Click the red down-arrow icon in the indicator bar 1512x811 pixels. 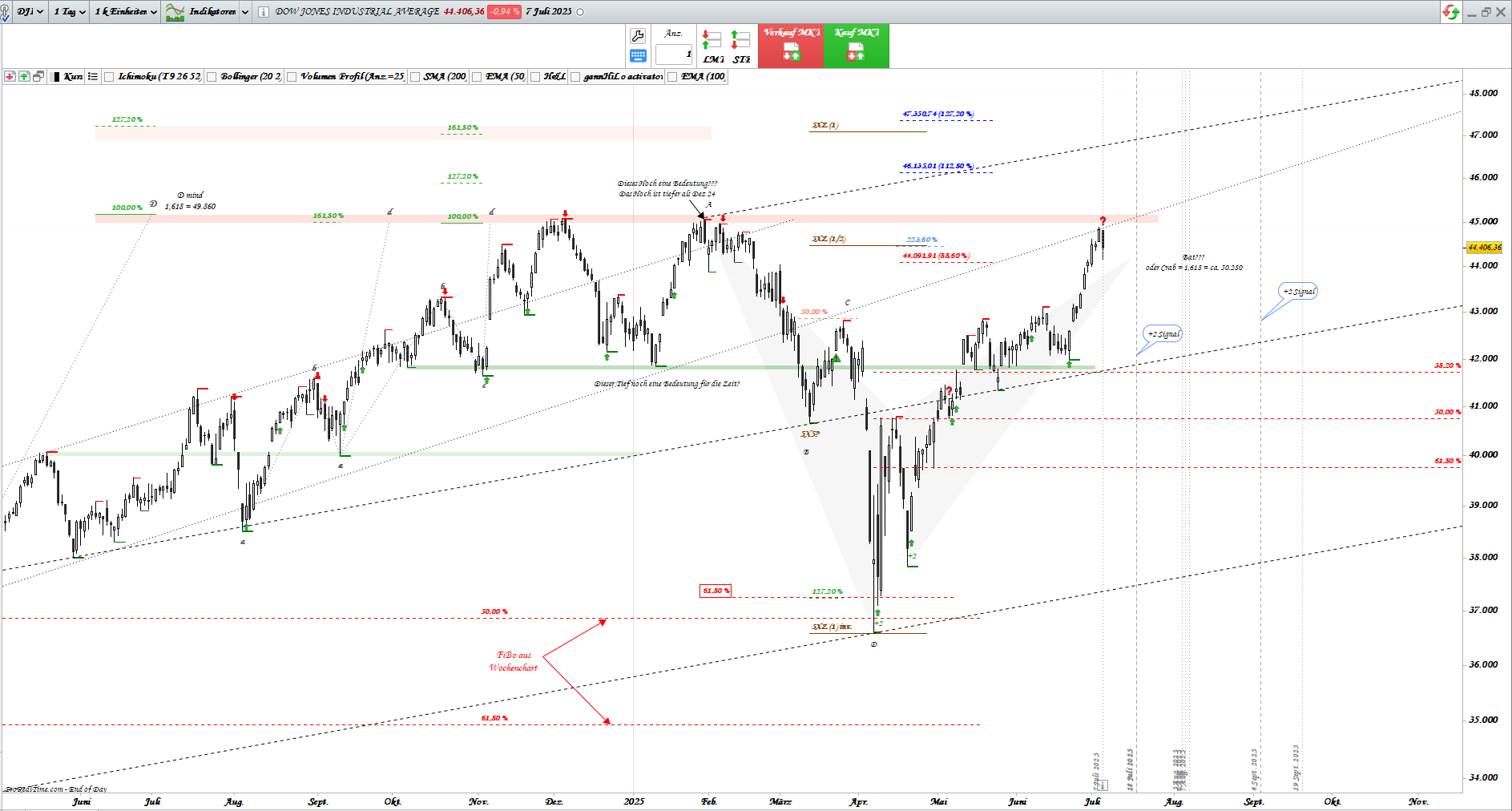click(x=10, y=77)
